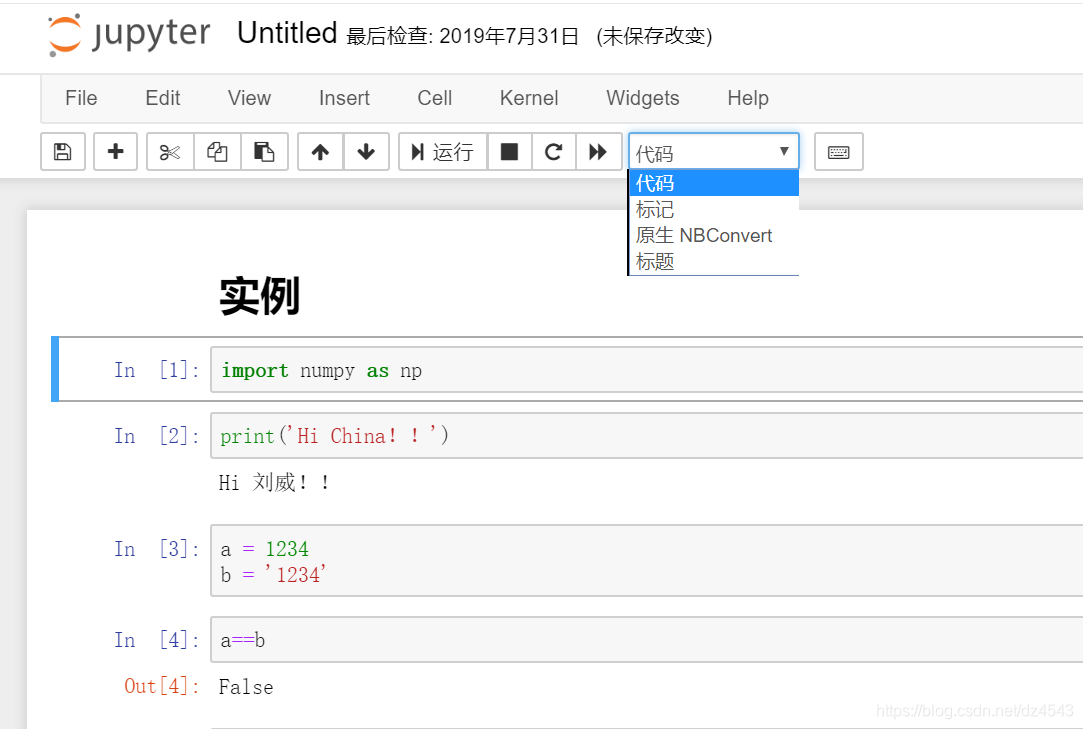The image size is (1083, 729).
Task: Save notebook with the floppy disk icon
Action: click(63, 151)
